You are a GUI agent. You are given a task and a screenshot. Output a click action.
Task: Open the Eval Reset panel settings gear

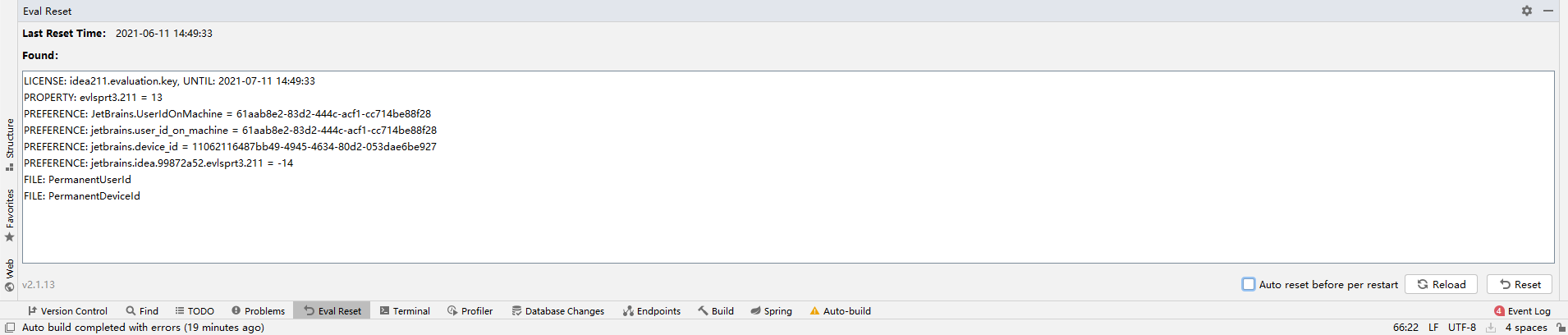click(1526, 11)
